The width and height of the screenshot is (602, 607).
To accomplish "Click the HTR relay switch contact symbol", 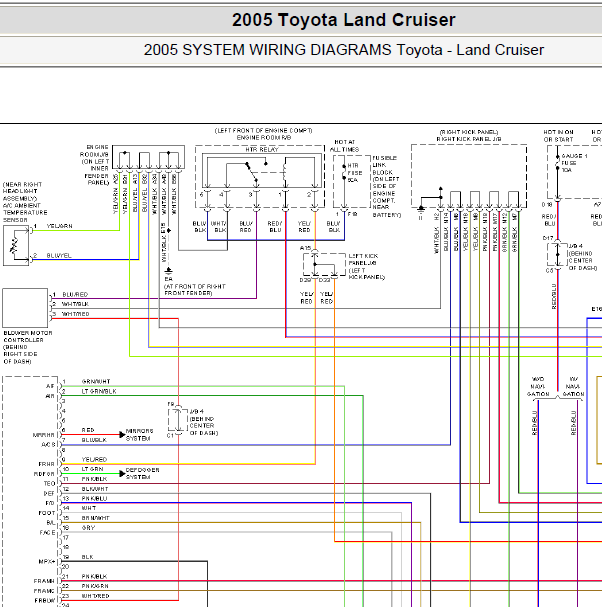I will coord(252,172).
